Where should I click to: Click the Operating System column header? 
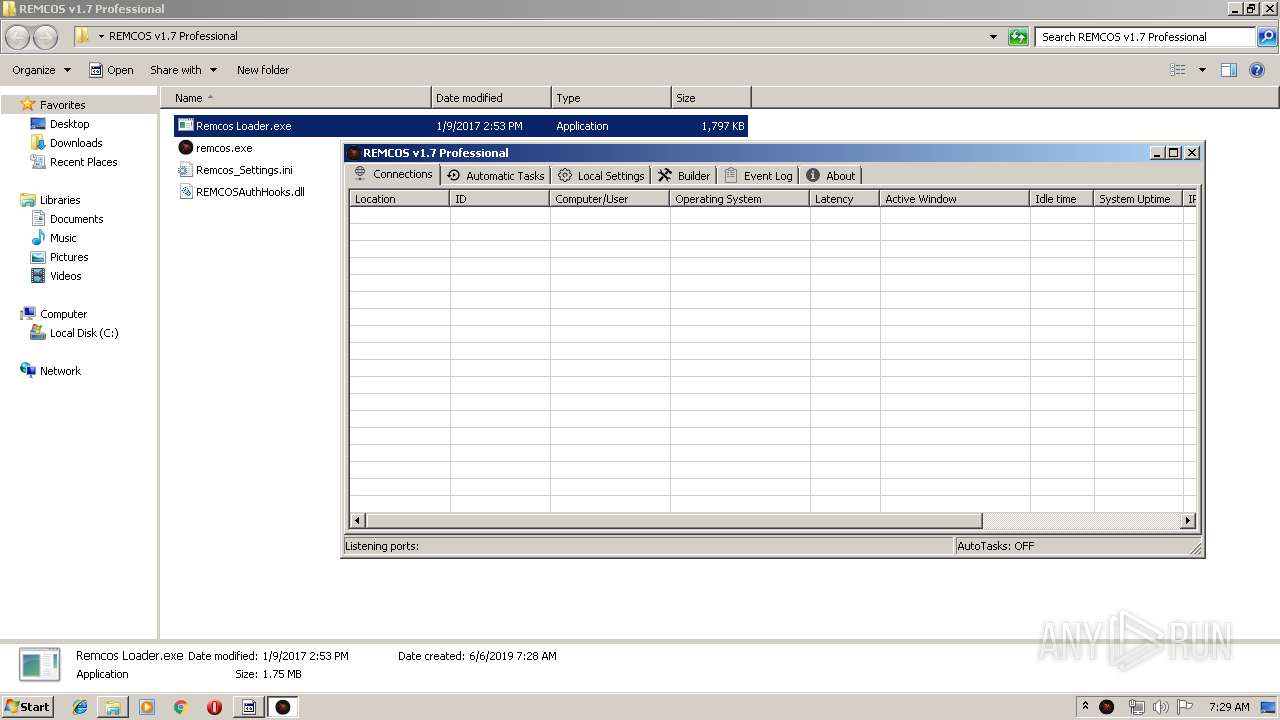(x=740, y=199)
